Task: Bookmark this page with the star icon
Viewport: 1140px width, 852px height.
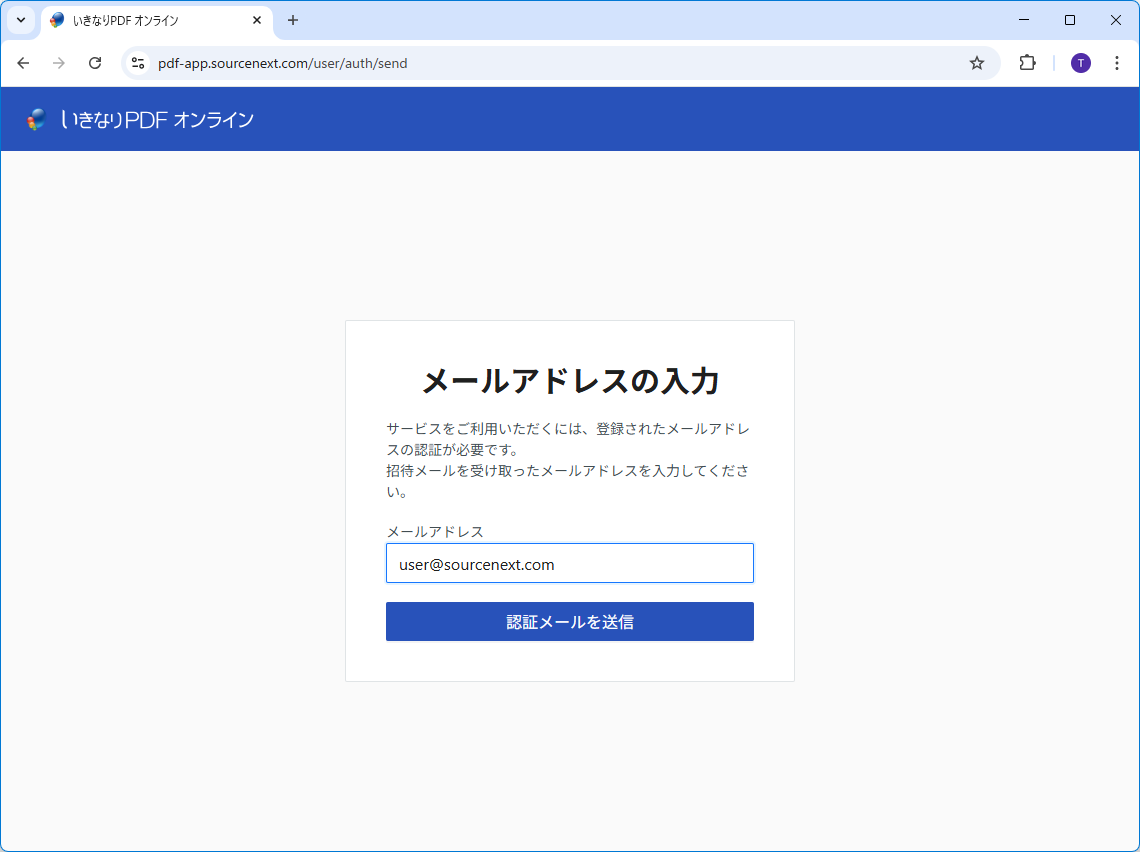Action: pos(977,63)
